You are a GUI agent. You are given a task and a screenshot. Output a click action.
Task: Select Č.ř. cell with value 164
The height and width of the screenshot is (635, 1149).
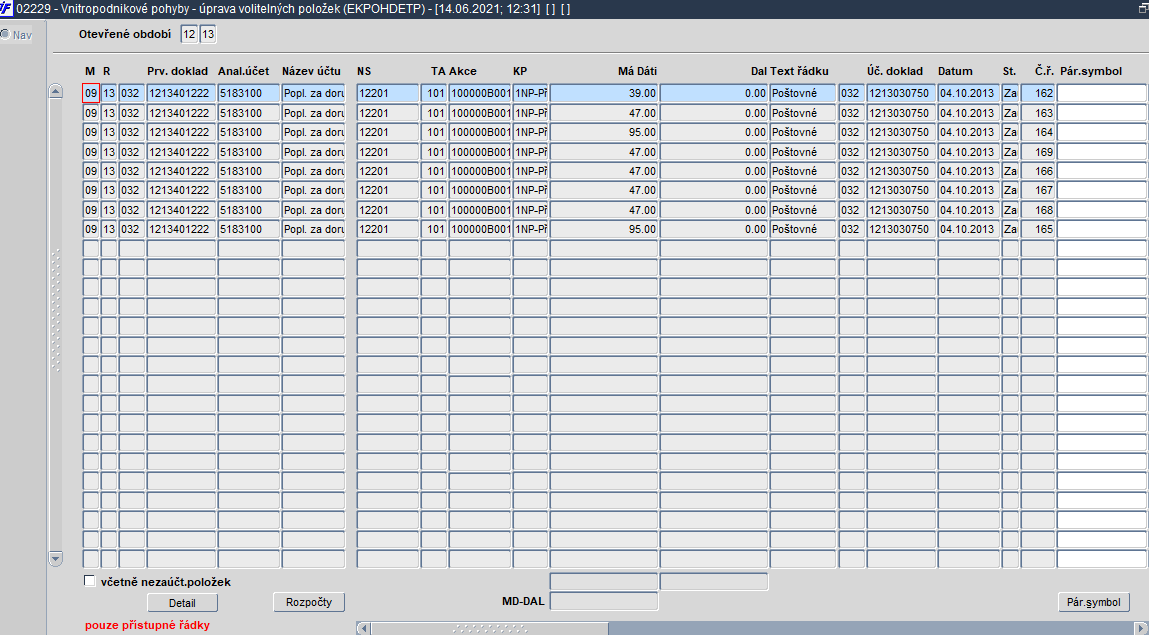tap(1038, 132)
